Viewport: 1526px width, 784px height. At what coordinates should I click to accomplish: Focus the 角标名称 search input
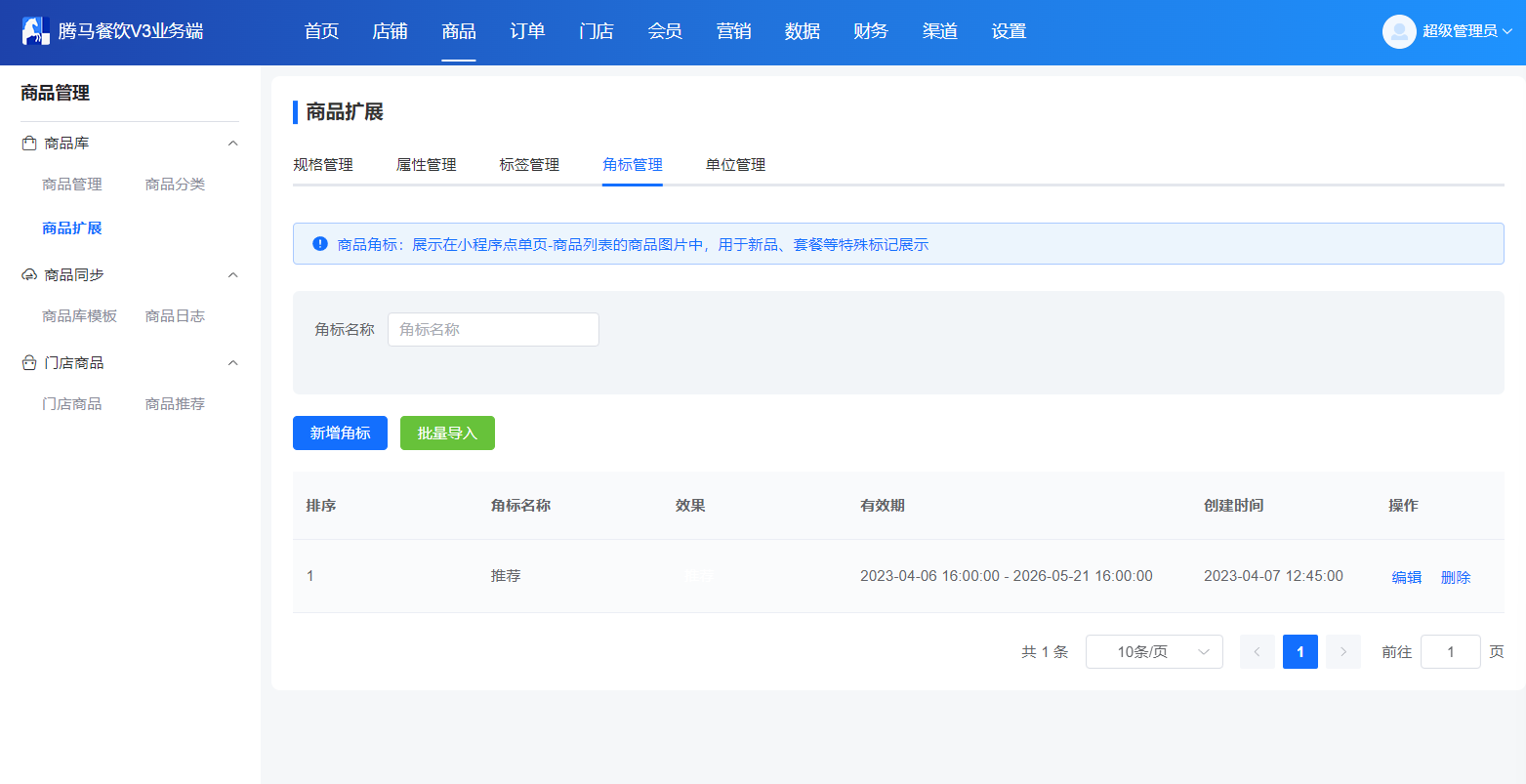point(493,329)
